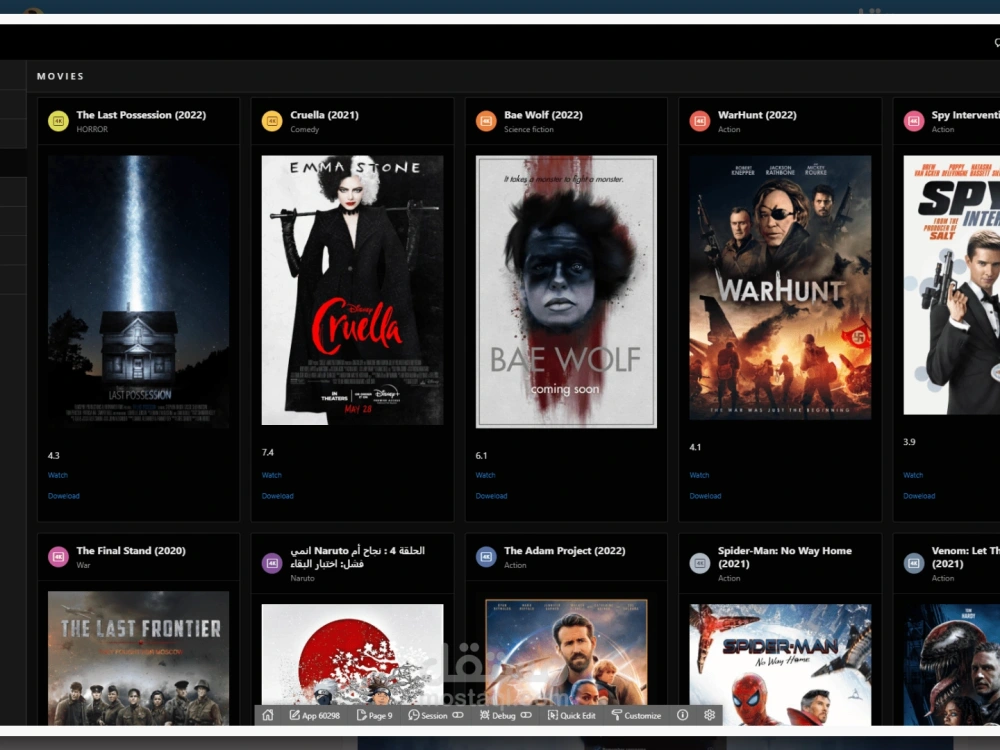1000x750 pixels.
Task: Open The Last Possession poster
Action: tap(138, 291)
